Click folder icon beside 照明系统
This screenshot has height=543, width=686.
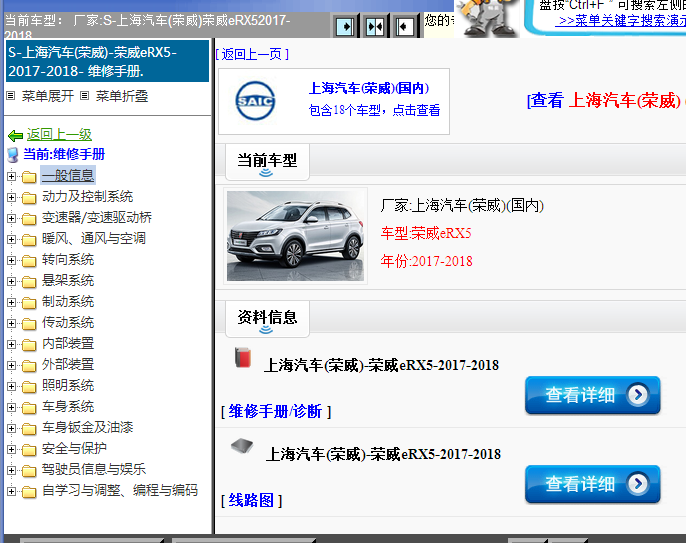point(29,387)
